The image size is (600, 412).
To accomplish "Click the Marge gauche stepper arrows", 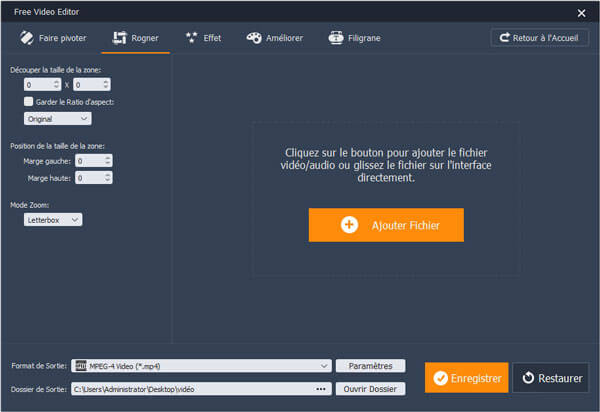I will click(x=108, y=160).
